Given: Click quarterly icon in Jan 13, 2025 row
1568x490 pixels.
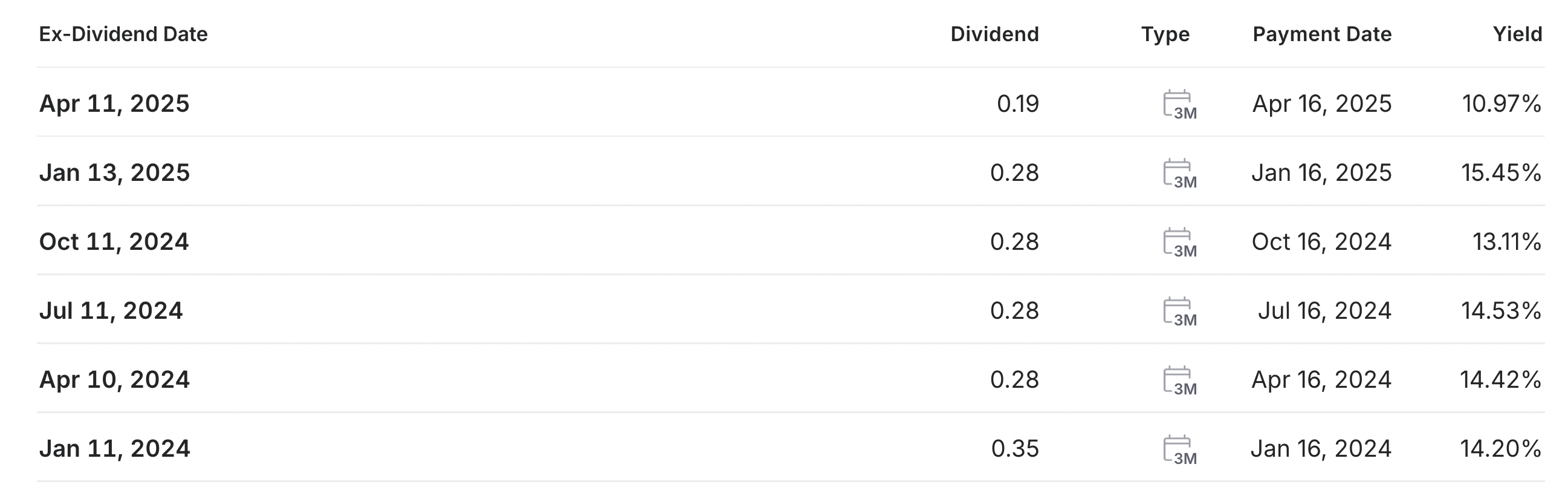Looking at the screenshot, I should (1179, 173).
